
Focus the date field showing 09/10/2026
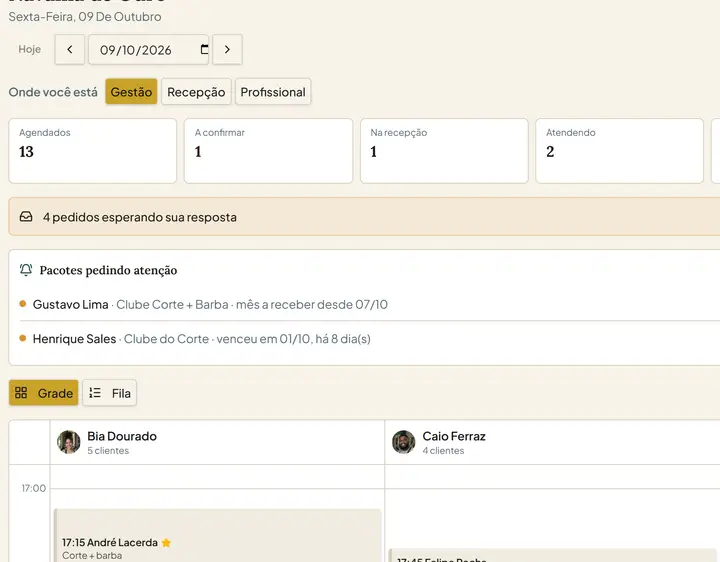[x=148, y=50]
